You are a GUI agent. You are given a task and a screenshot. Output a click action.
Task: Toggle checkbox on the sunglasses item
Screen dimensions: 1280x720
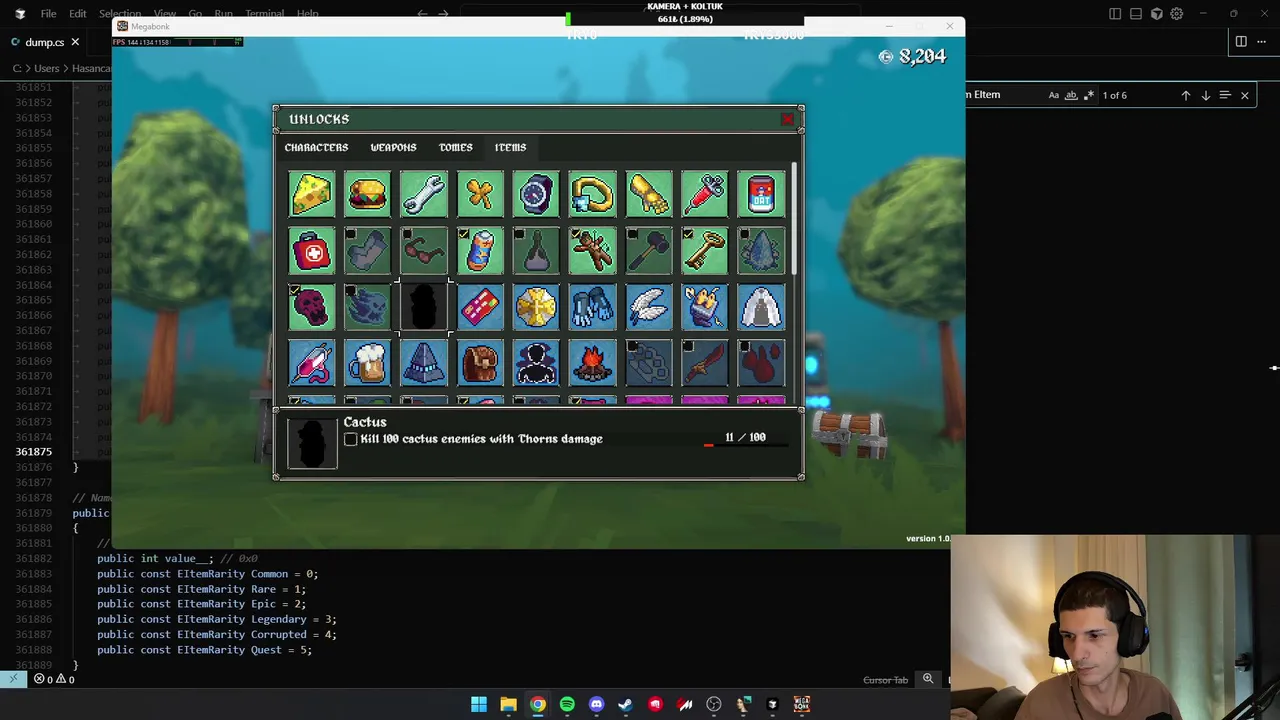407,234
